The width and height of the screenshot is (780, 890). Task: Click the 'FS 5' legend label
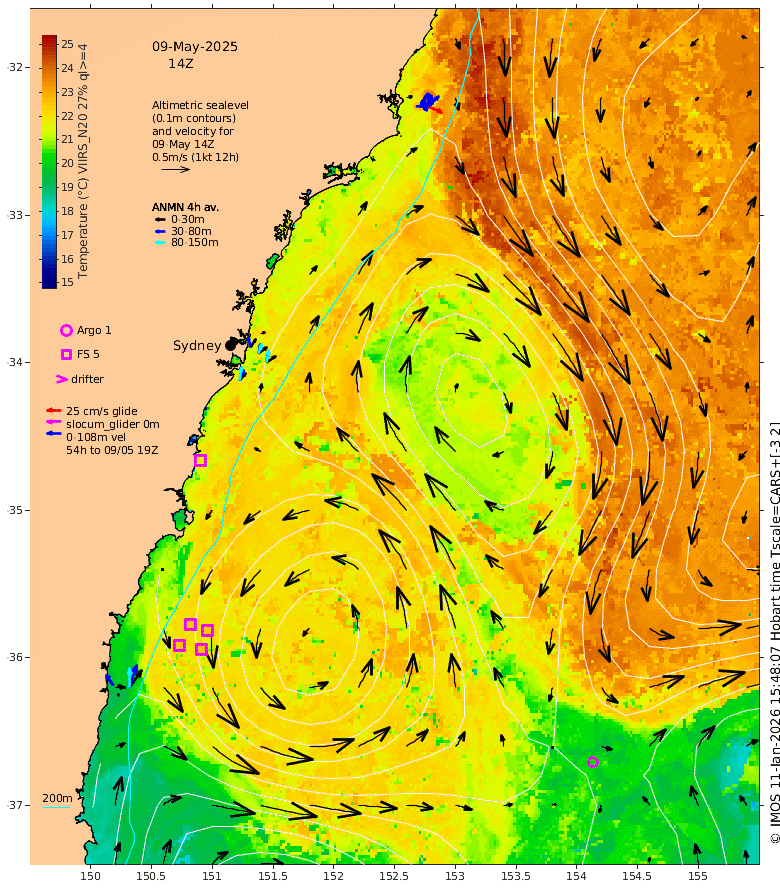tap(88, 354)
